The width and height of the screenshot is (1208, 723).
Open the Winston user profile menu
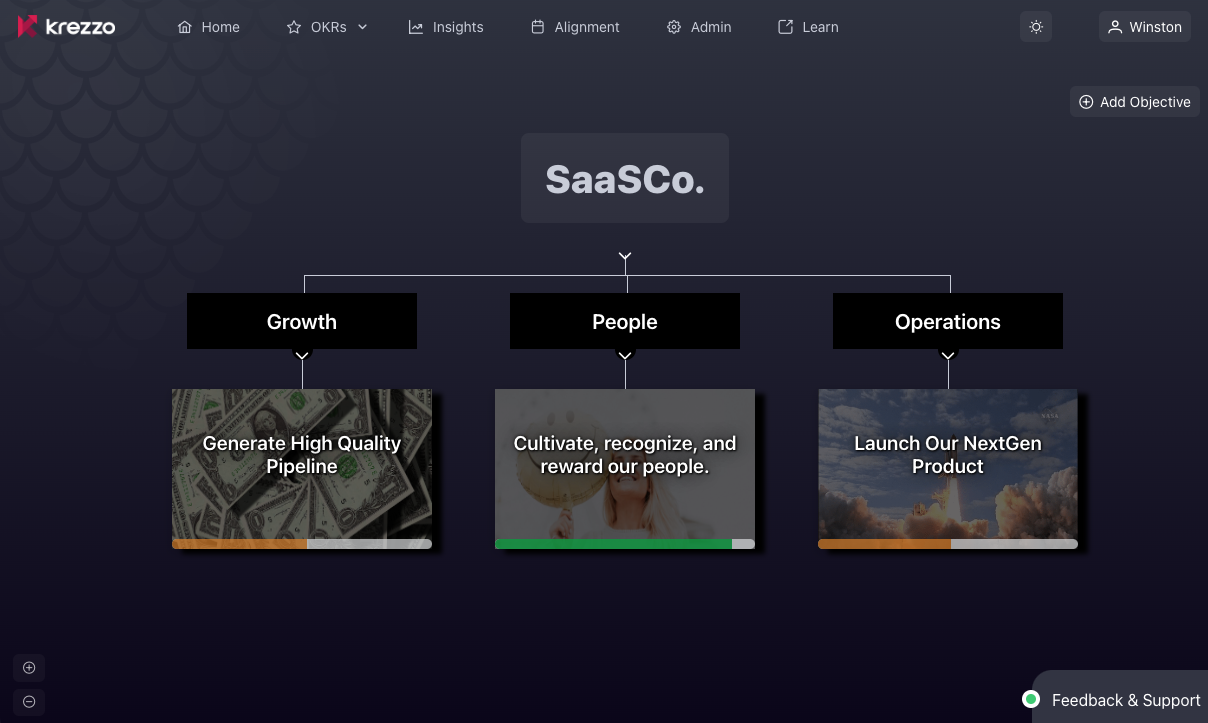coord(1145,27)
